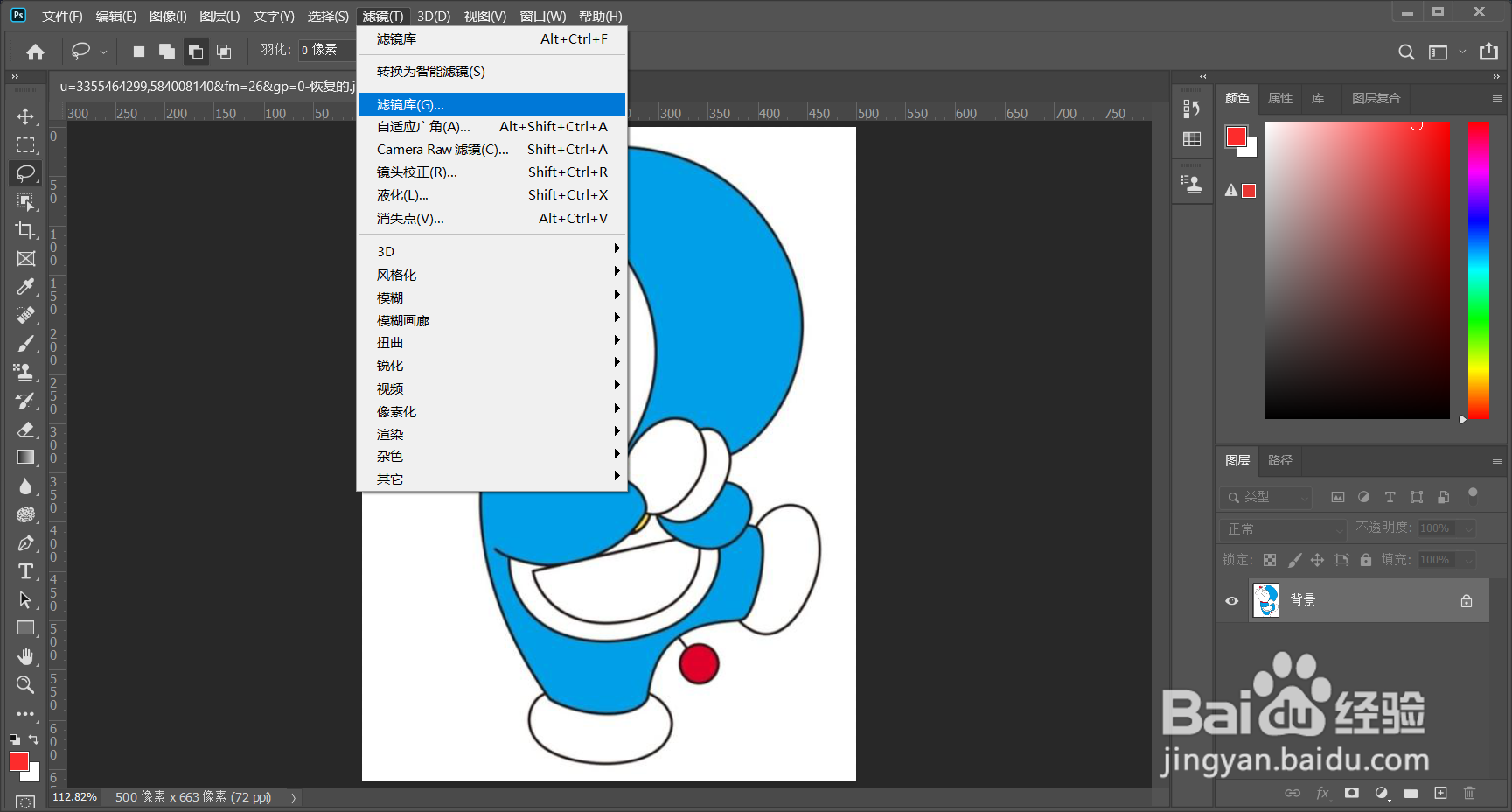Open the Swatches panel icon in the right dock
Image resolution: width=1512 pixels, height=812 pixels.
(1192, 138)
